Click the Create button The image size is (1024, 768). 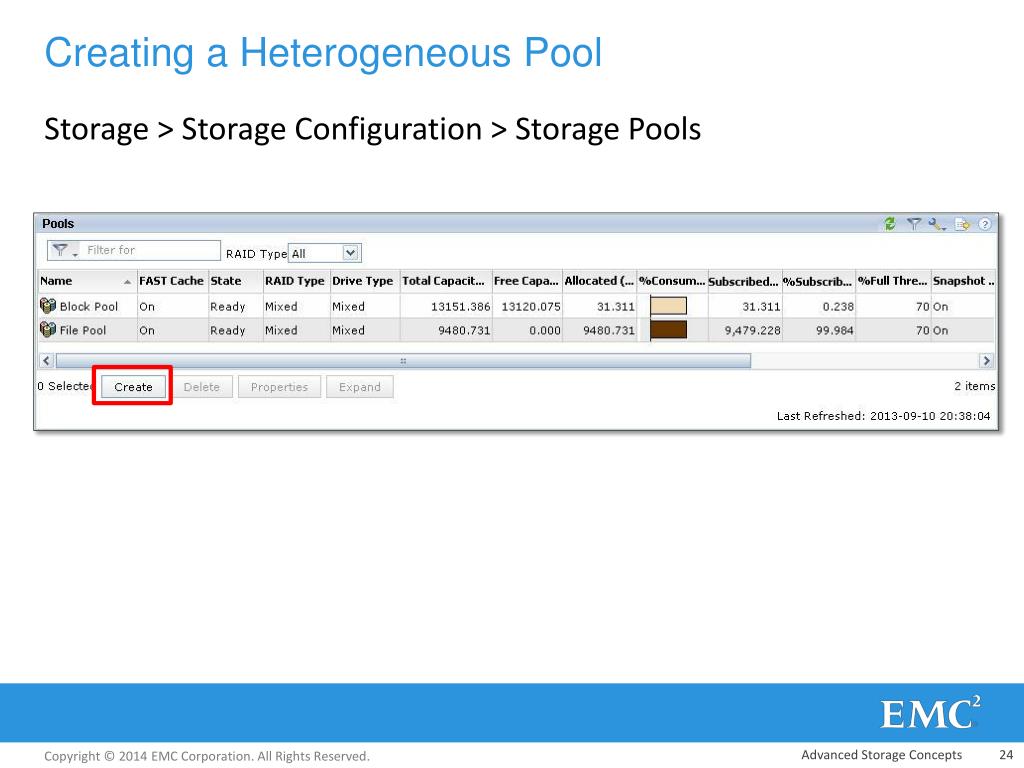(x=133, y=387)
